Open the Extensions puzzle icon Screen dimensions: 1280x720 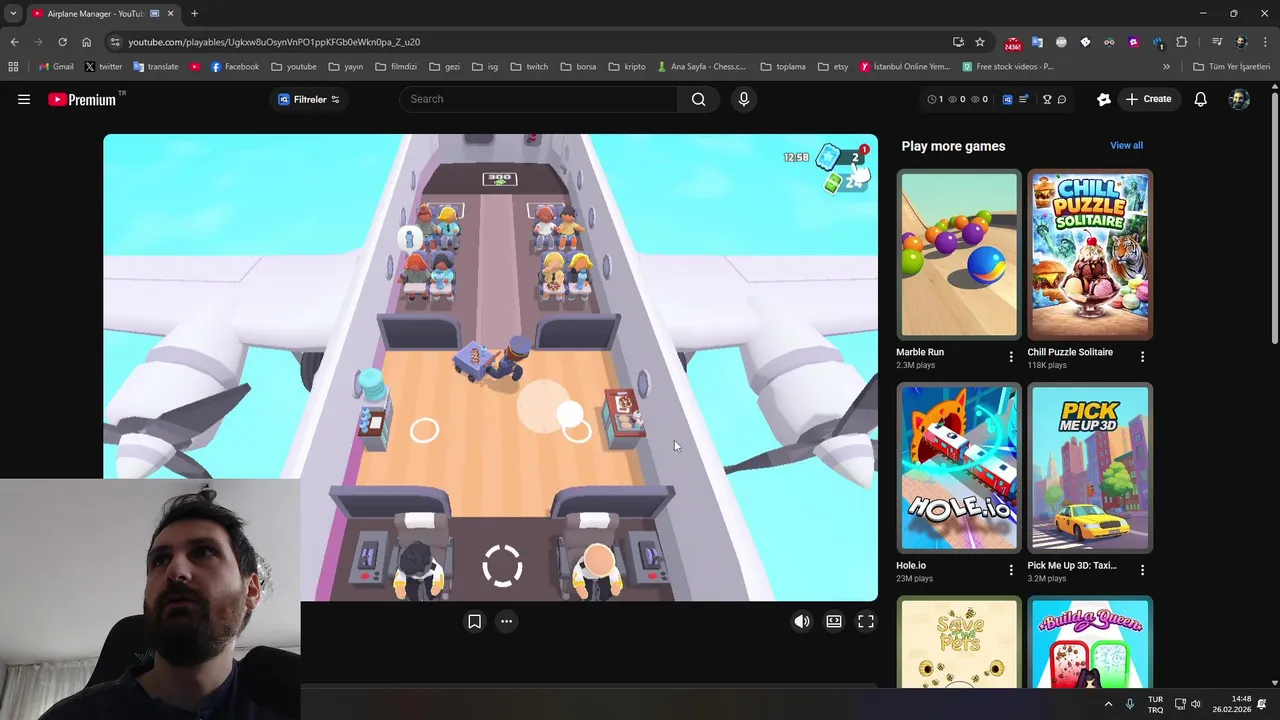(1182, 42)
